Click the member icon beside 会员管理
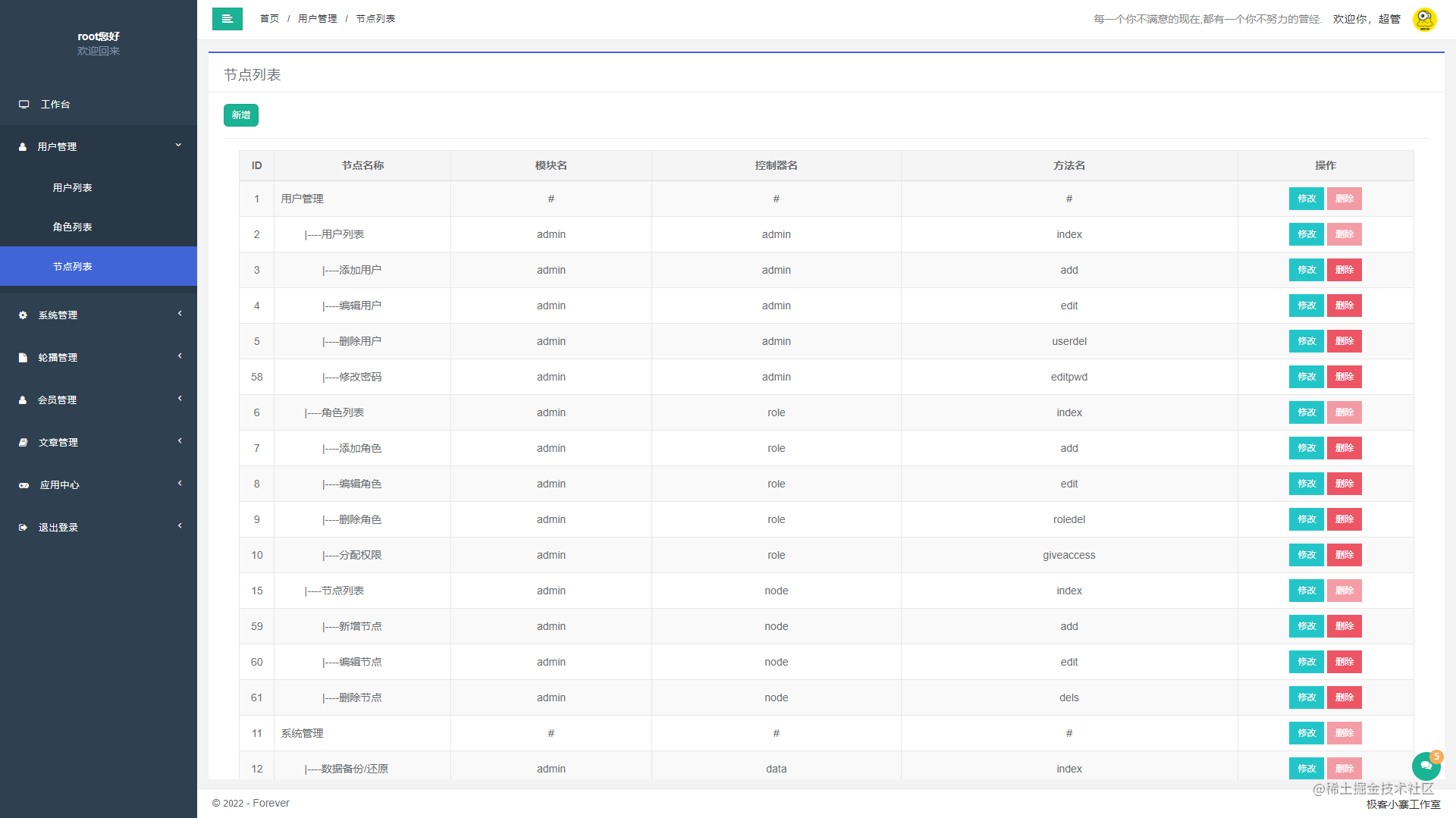The width and height of the screenshot is (1456, 818). [x=23, y=400]
